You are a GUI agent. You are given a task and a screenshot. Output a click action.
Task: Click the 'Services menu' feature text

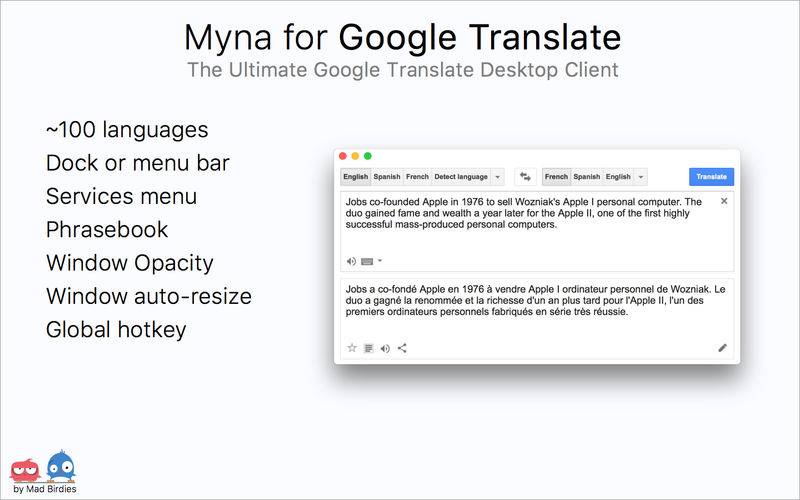pos(121,196)
